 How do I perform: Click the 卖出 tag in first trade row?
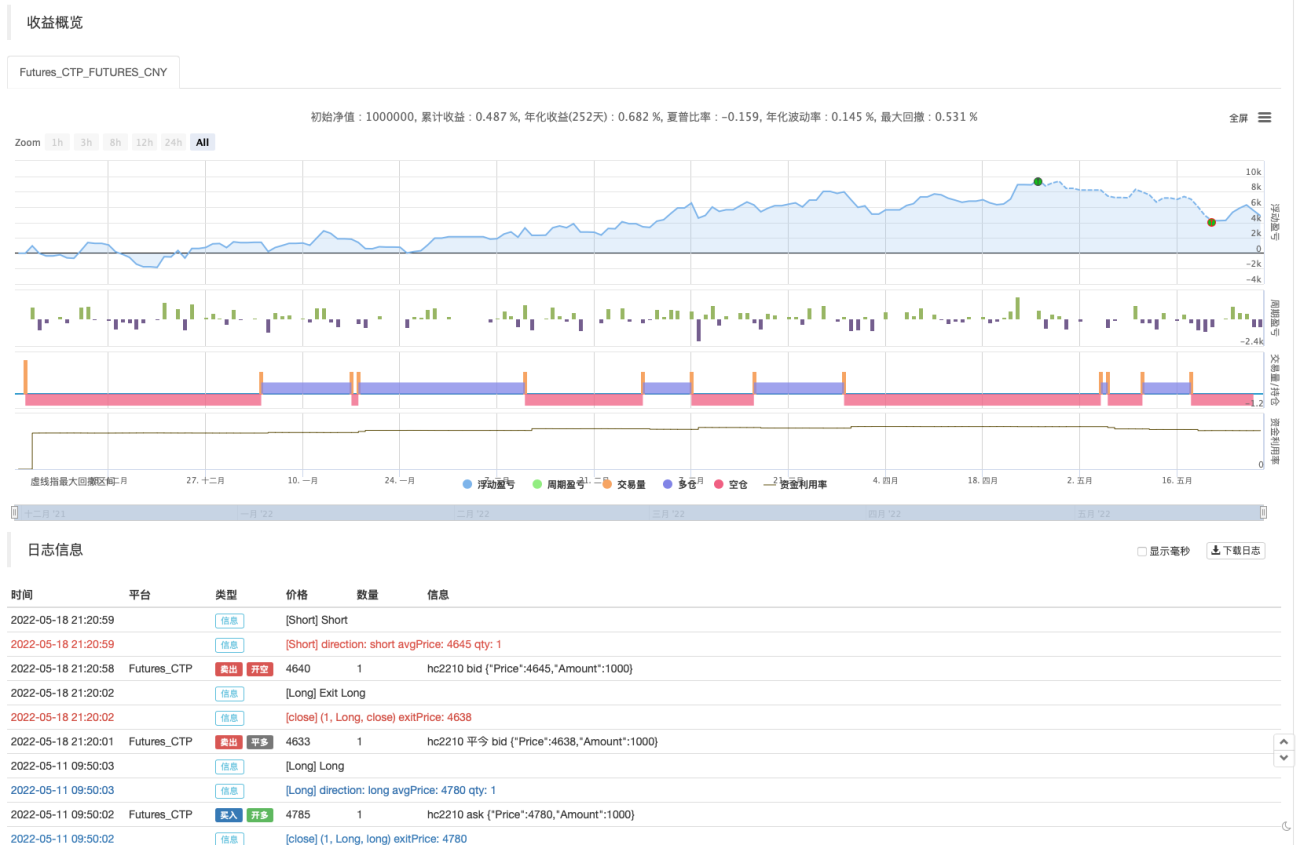pos(229,669)
